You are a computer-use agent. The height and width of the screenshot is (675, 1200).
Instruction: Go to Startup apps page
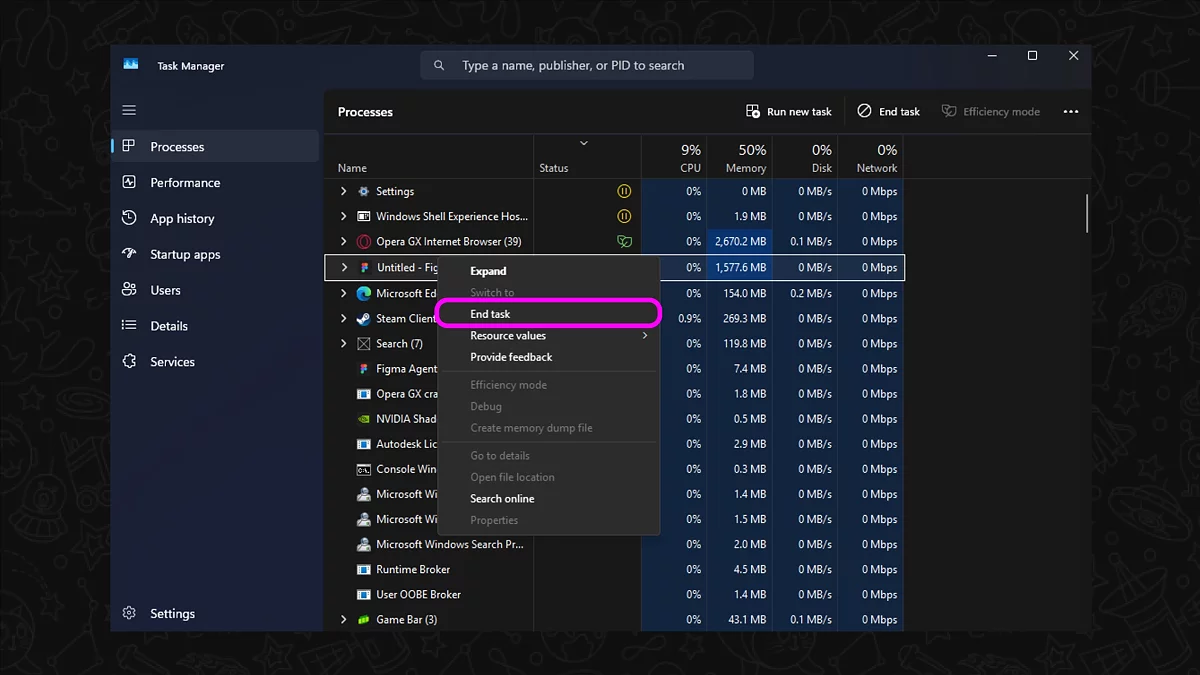[184, 255]
